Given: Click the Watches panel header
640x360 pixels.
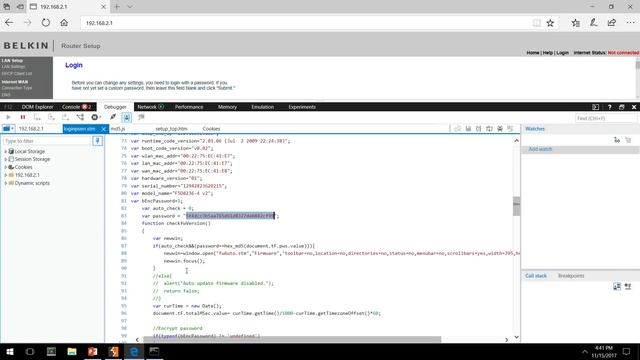Looking at the screenshot, I should pyautogui.click(x=535, y=129).
